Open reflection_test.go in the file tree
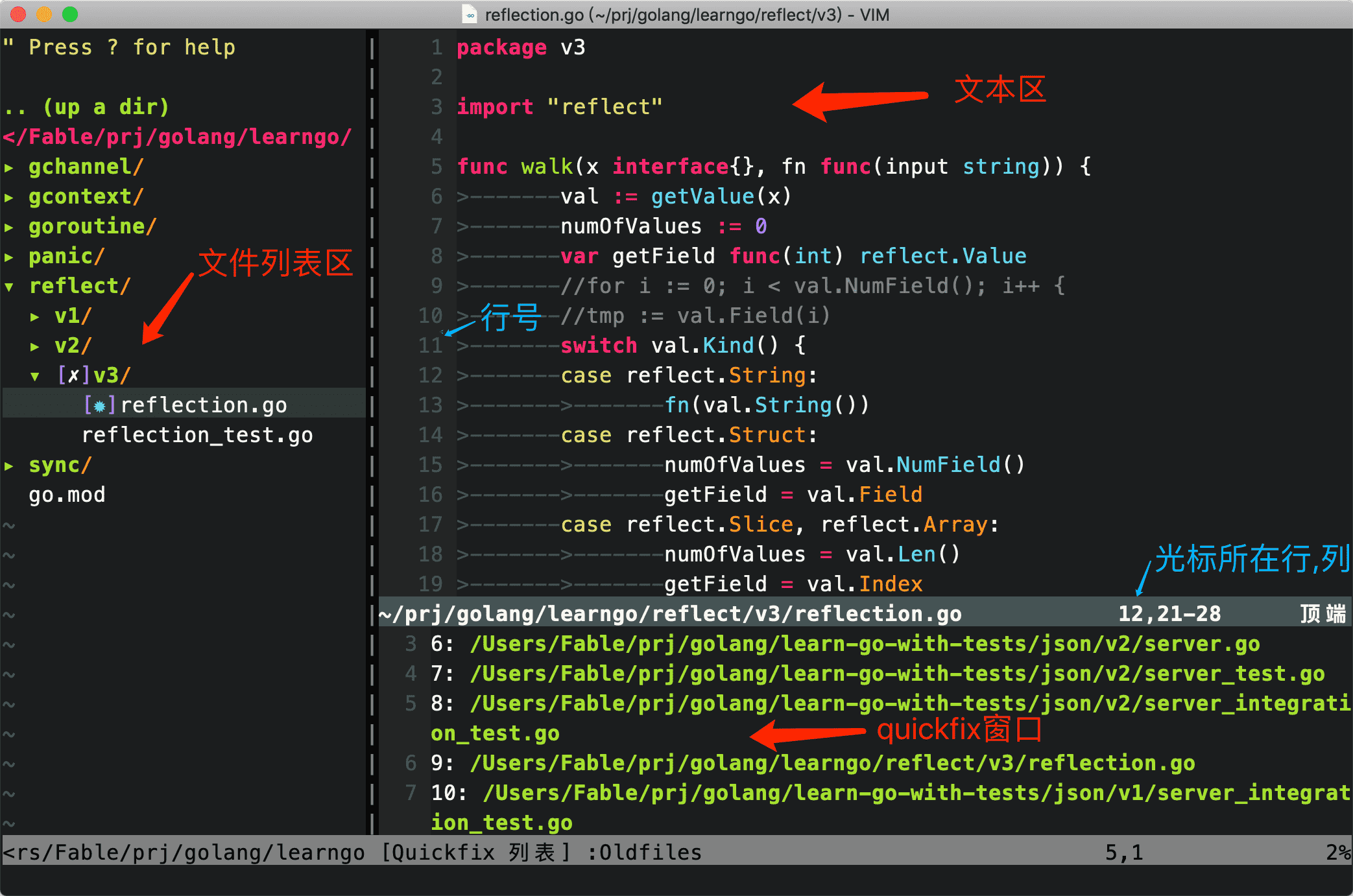The width and height of the screenshot is (1353, 896). coord(197,436)
